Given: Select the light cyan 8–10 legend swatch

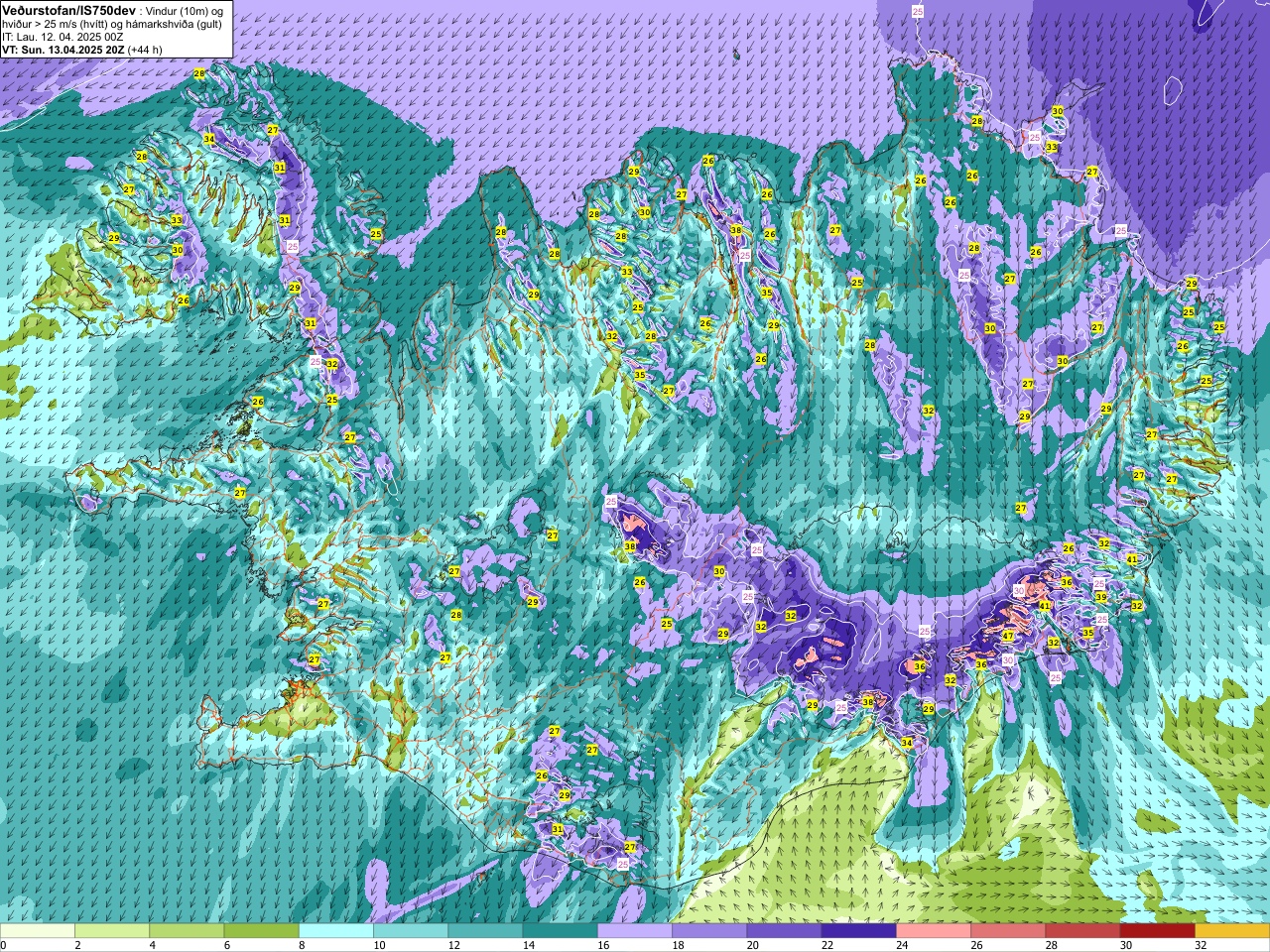Looking at the screenshot, I should pyautogui.click(x=336, y=931).
